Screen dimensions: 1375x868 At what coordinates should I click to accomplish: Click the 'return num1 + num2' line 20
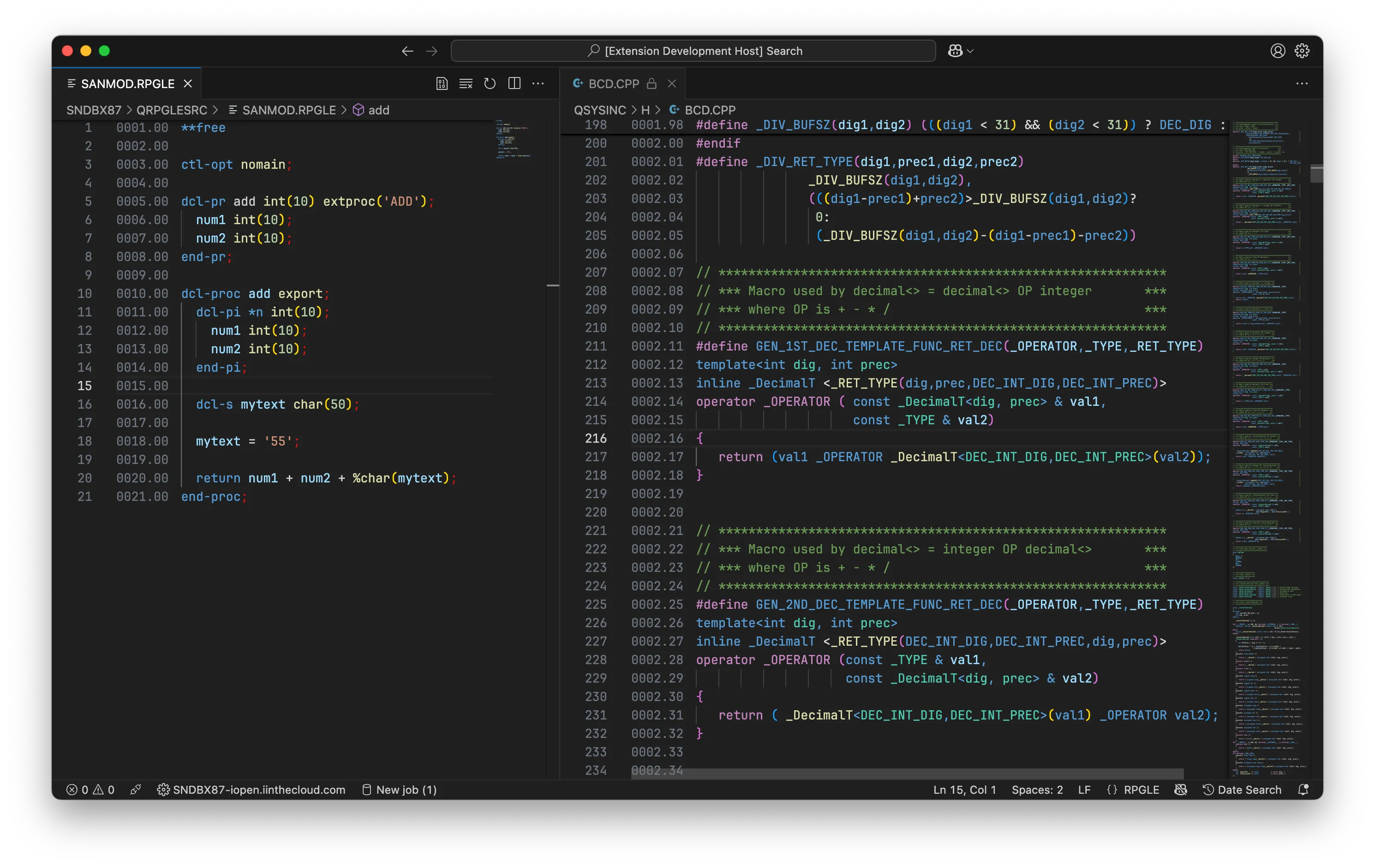pos(326,478)
